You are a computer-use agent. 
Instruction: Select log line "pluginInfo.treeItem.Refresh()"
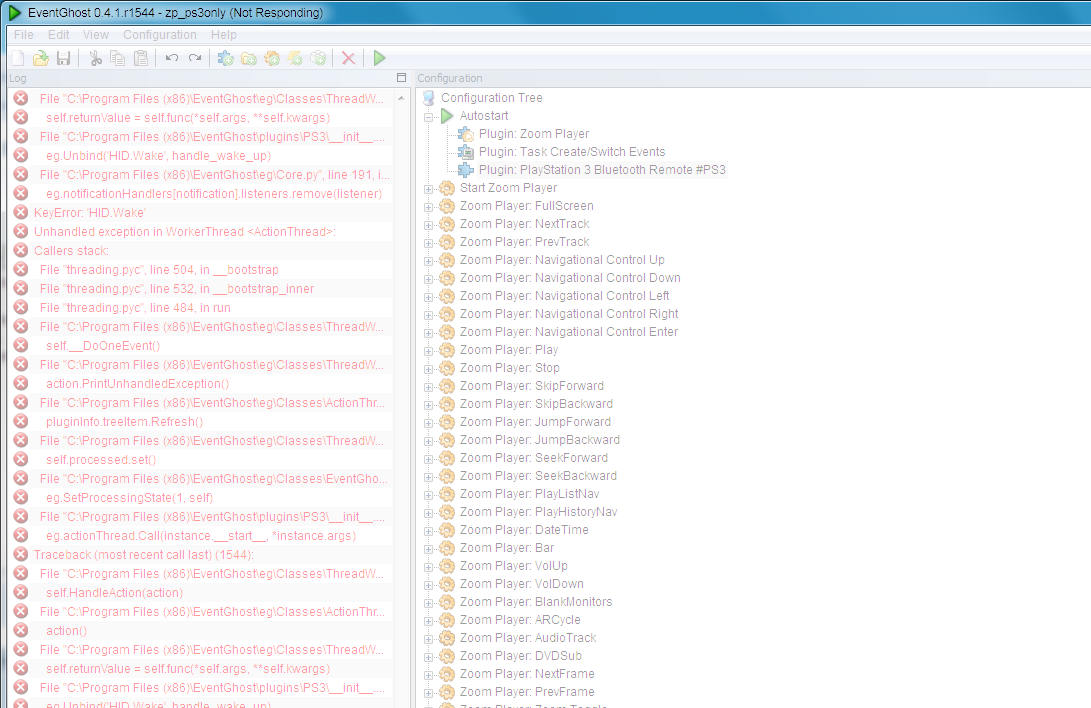coord(125,422)
